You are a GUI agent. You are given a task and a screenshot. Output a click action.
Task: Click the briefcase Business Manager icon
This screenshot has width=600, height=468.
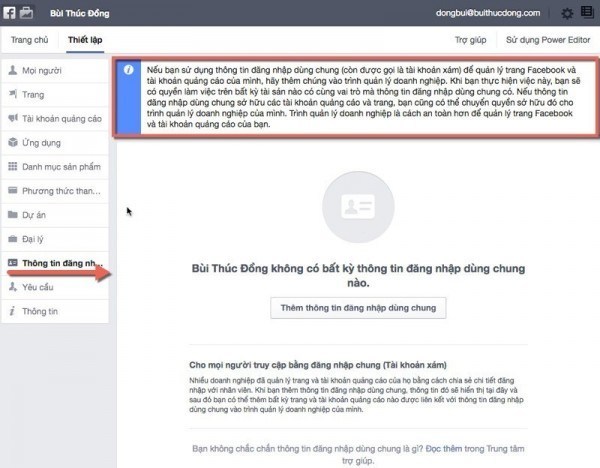point(30,12)
